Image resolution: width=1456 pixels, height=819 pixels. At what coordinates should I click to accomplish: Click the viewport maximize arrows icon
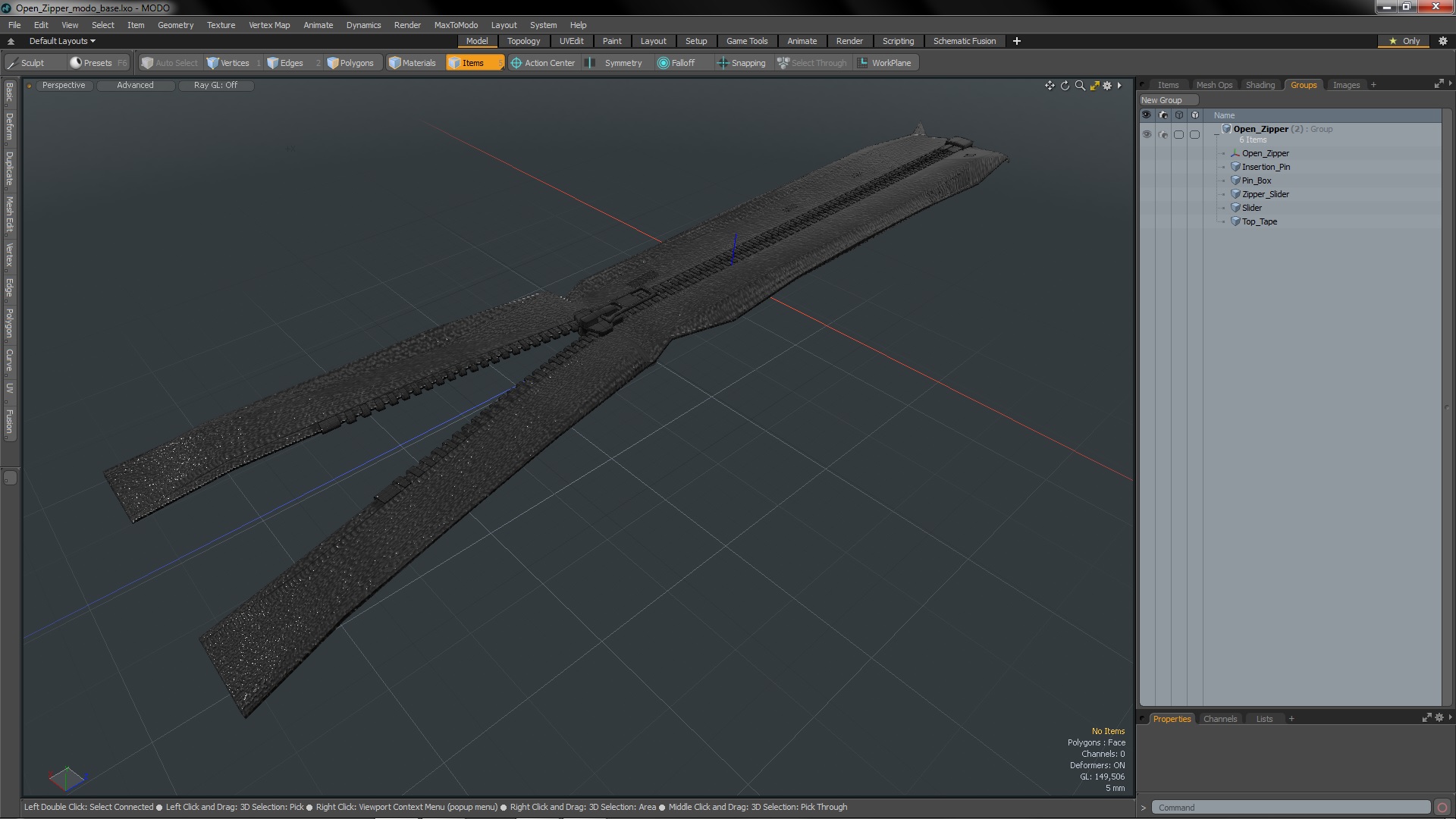[x=1094, y=86]
